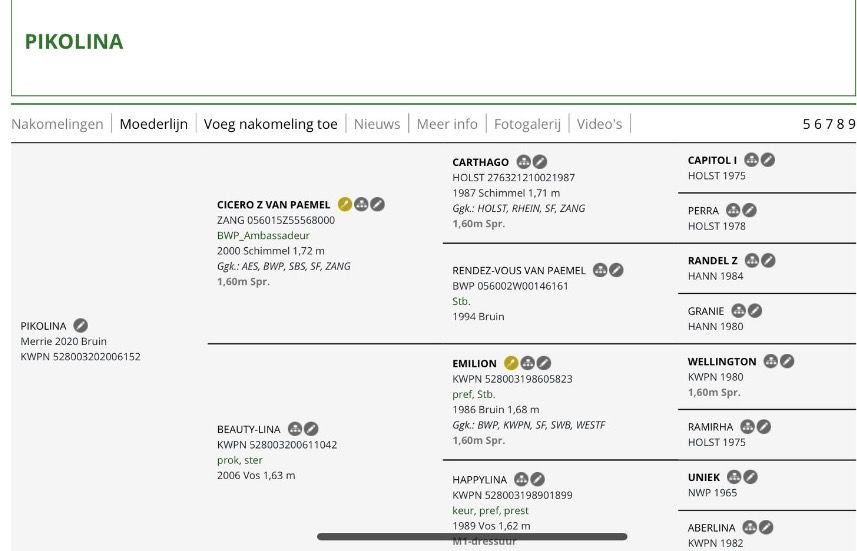Open the Video's tab
Viewport: 857px width, 551px height.
click(x=600, y=124)
